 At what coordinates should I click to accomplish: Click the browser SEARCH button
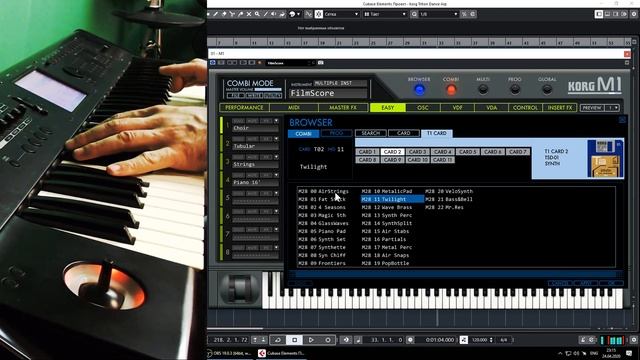tap(371, 133)
